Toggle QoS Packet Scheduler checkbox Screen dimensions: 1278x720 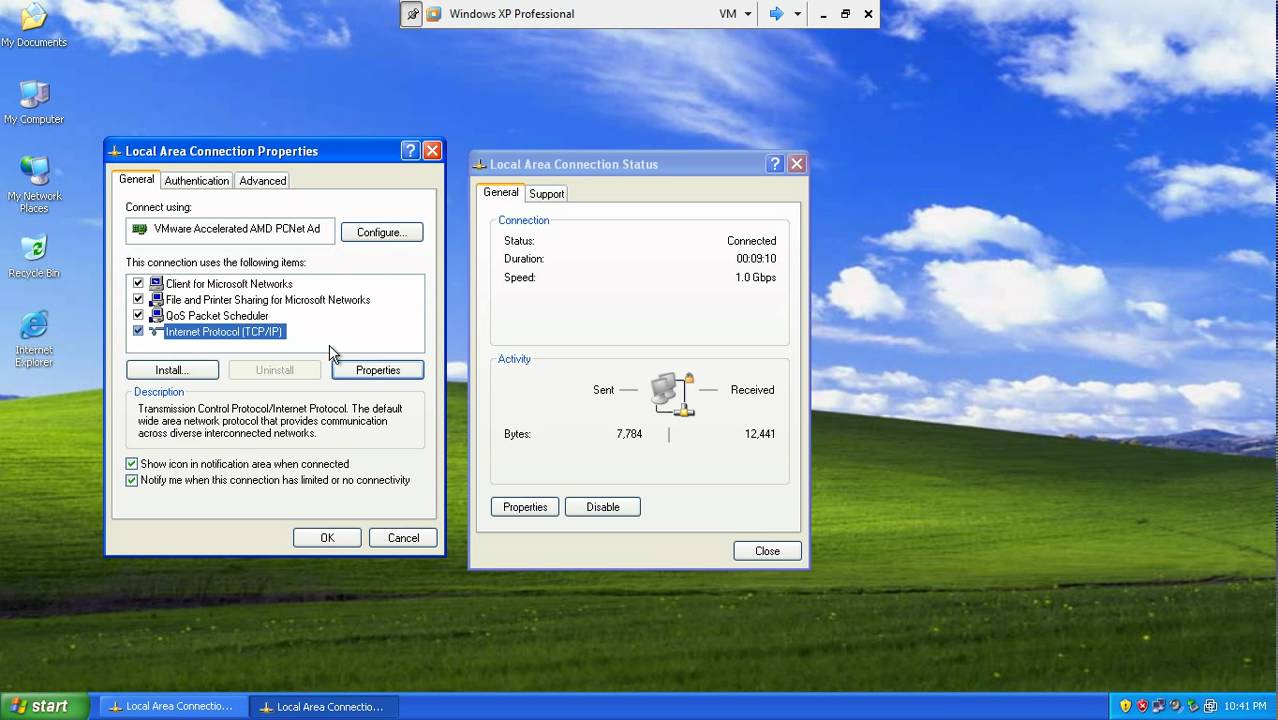click(x=138, y=315)
